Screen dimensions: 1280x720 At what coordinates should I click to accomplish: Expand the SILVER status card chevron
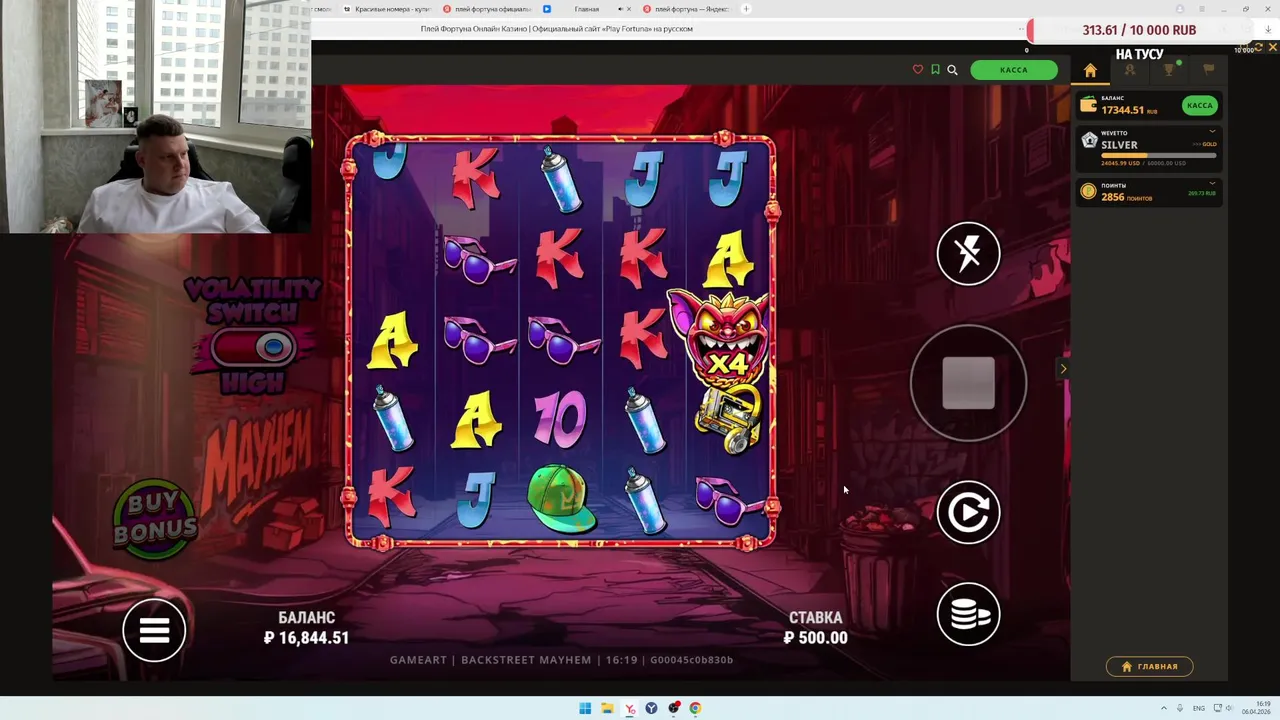tap(1212, 132)
